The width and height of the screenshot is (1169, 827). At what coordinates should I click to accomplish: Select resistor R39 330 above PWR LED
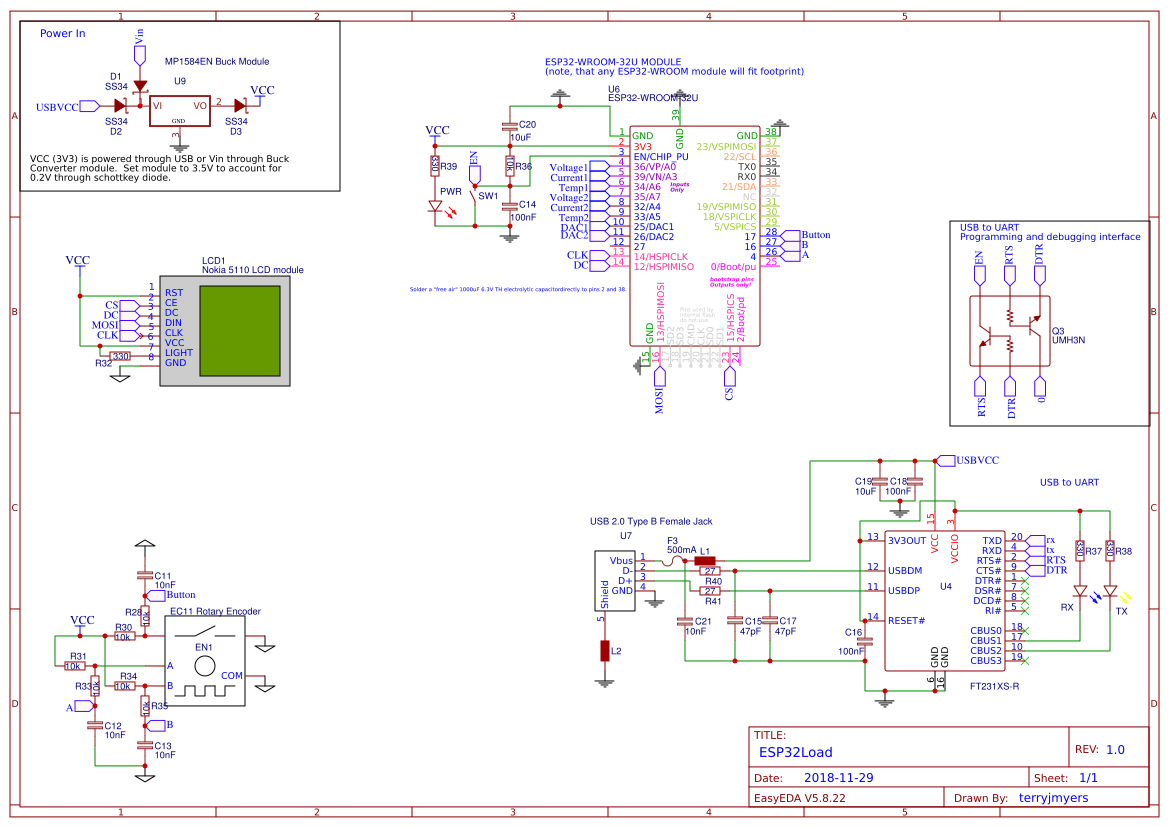[435, 166]
